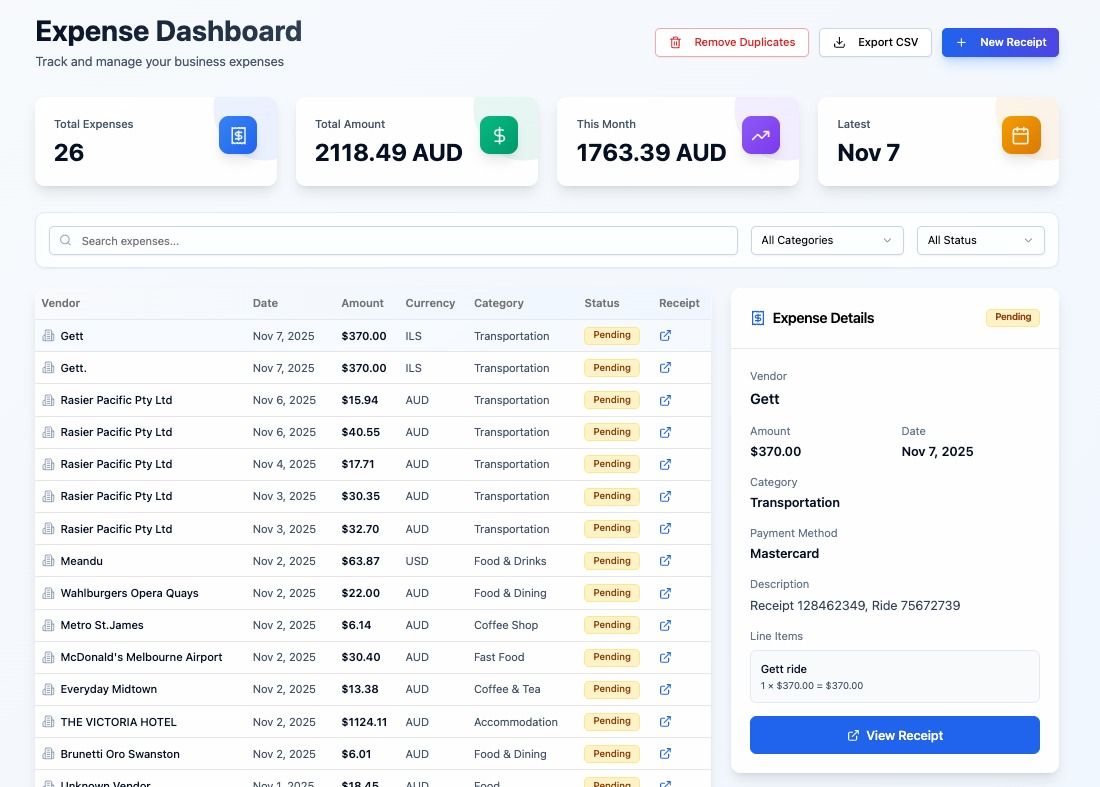Click the vendor icon beside THE VICTORIA HOTEL
The image size is (1100, 787).
click(x=48, y=721)
